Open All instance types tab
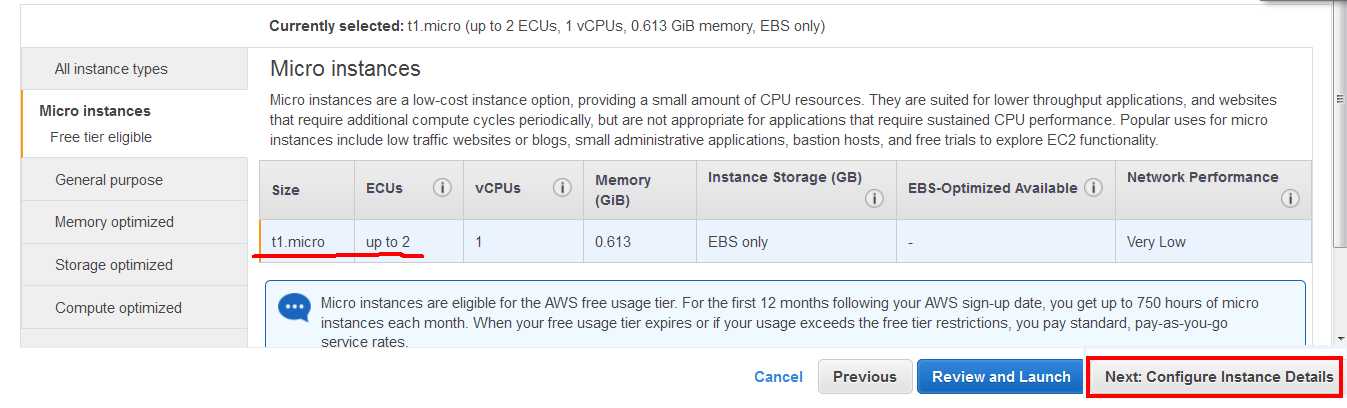Screen dimensions: 1347x408 tap(133, 69)
